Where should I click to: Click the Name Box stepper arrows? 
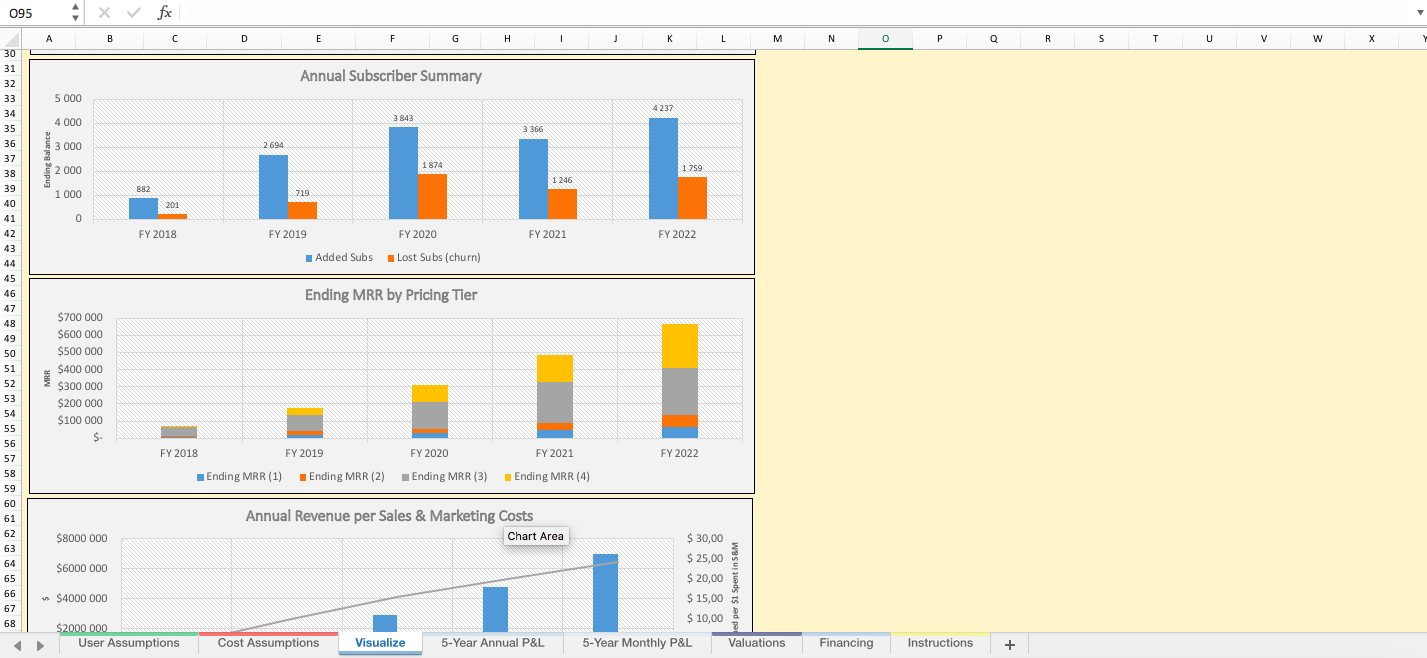pos(75,13)
